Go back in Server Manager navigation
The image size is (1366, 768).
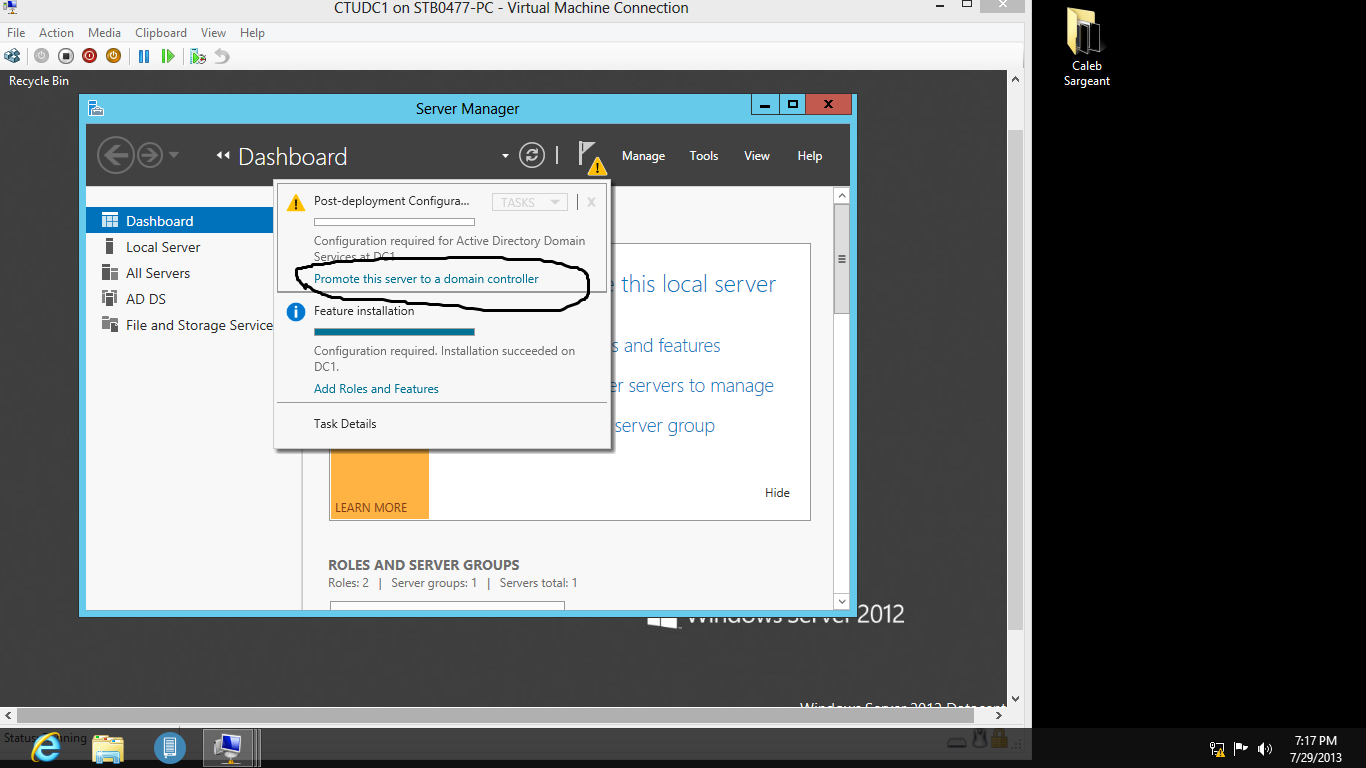tap(115, 155)
